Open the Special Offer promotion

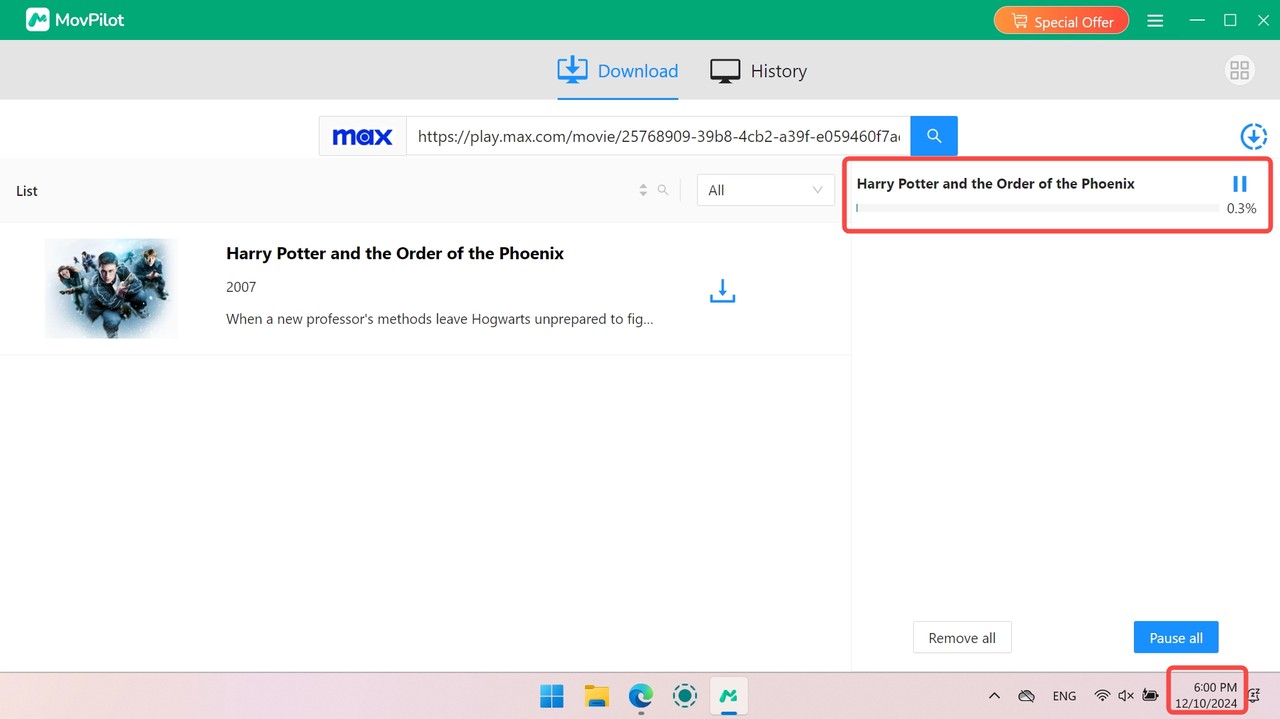pyautogui.click(x=1061, y=21)
